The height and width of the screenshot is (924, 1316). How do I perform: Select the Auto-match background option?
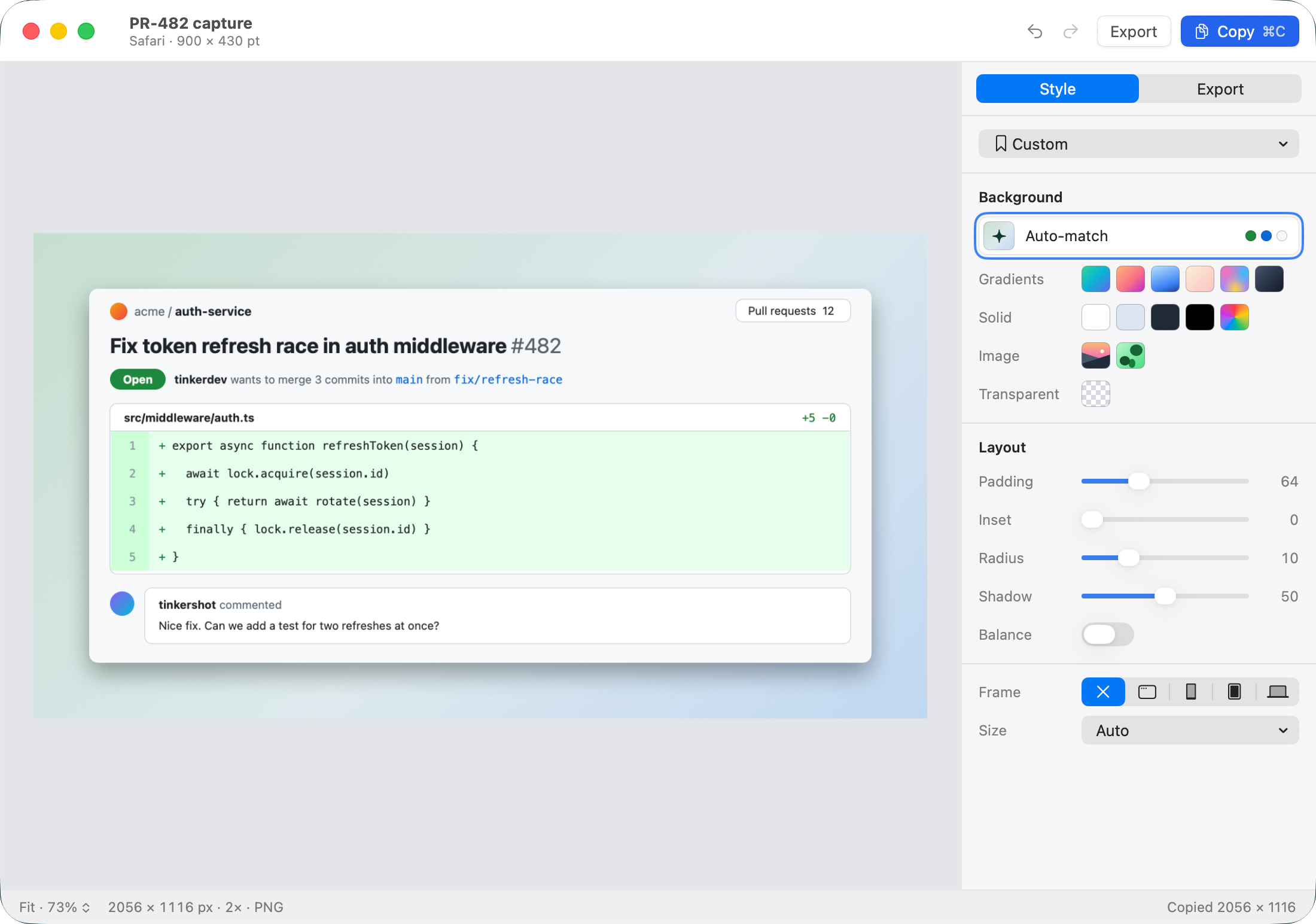[1139, 236]
